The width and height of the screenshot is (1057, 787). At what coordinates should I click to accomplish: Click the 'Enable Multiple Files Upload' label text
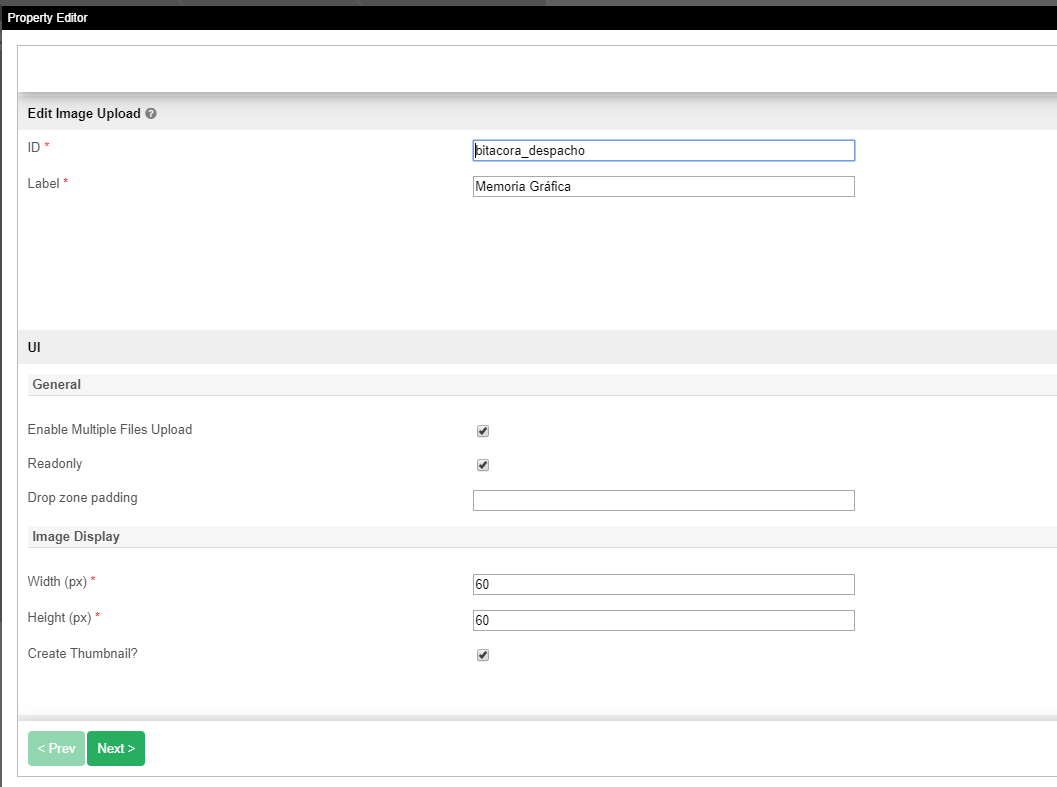[x=110, y=430]
